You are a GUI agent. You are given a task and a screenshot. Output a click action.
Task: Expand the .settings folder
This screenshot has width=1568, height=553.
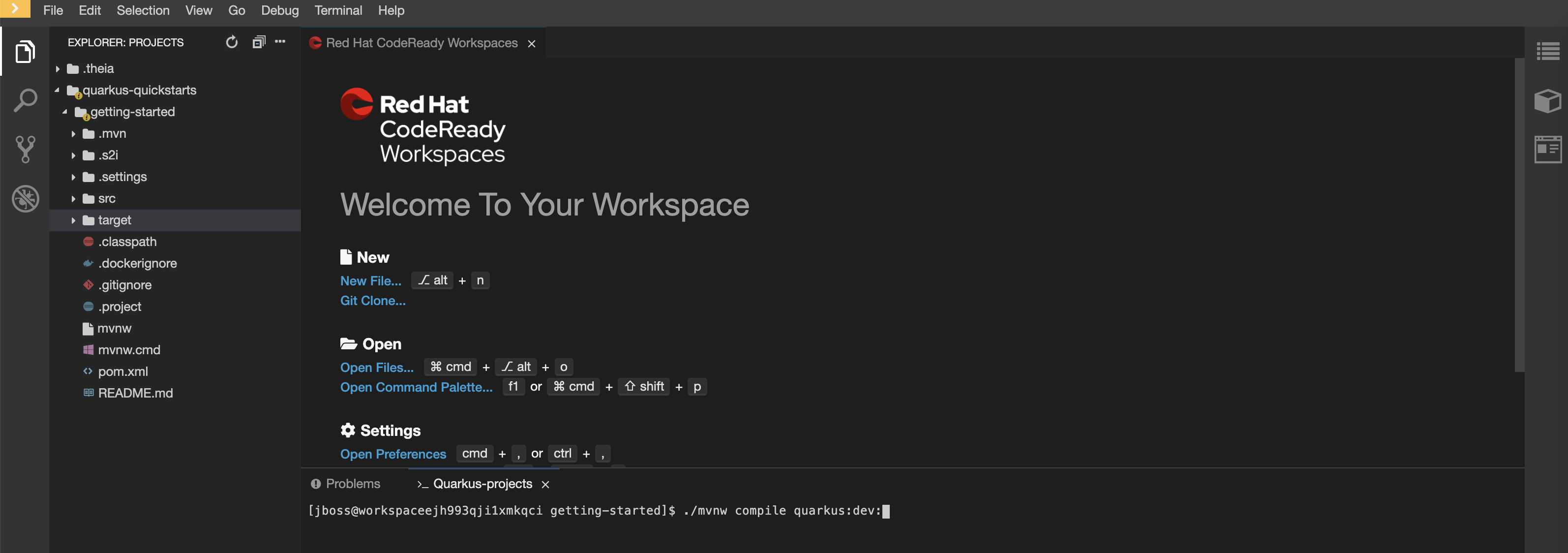74,177
